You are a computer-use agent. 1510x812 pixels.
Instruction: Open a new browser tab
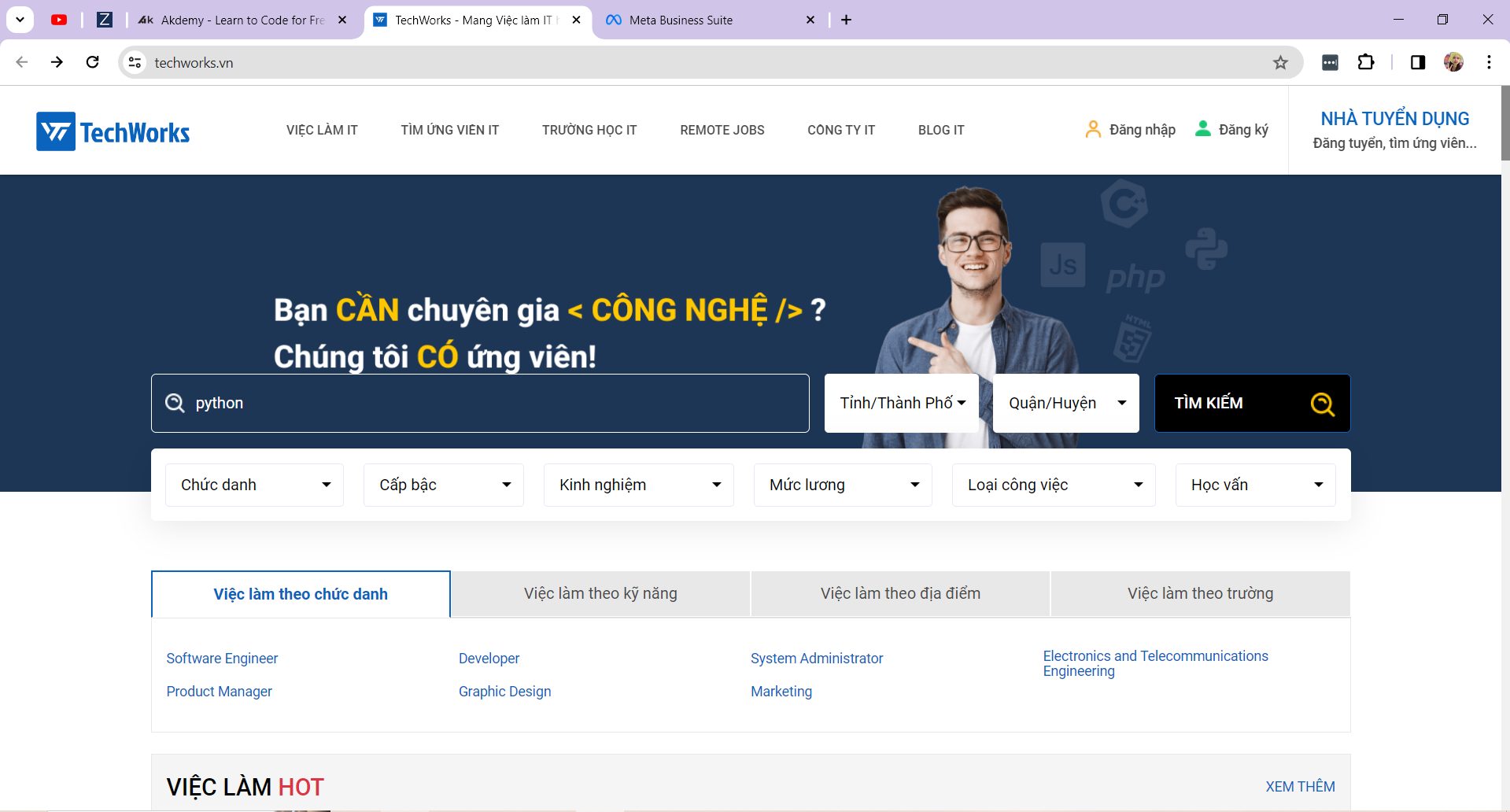(x=846, y=20)
